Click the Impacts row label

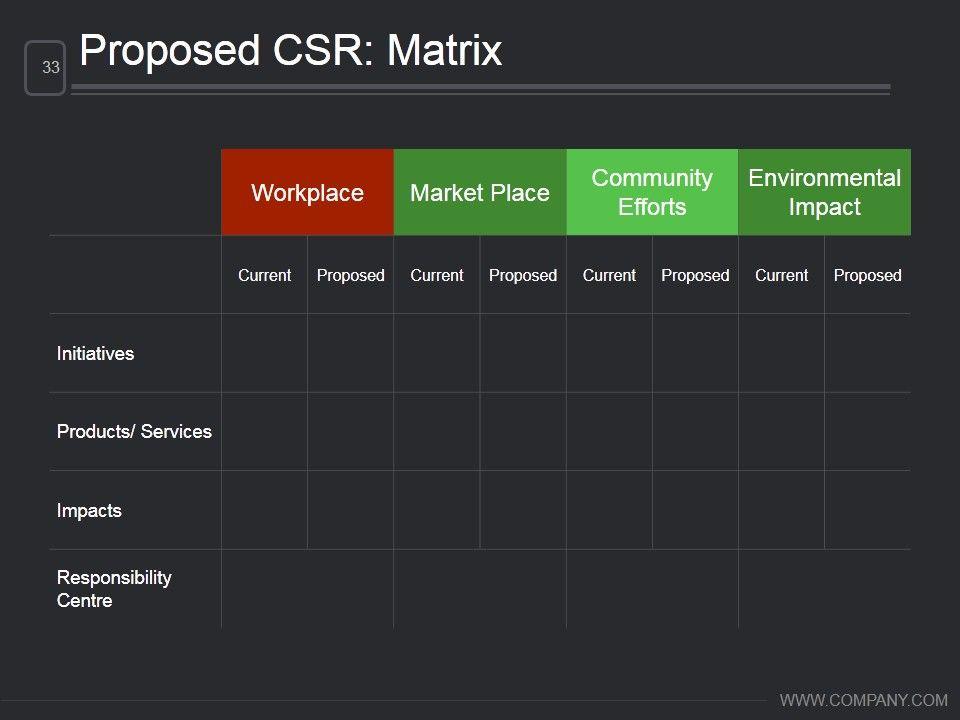click(89, 510)
